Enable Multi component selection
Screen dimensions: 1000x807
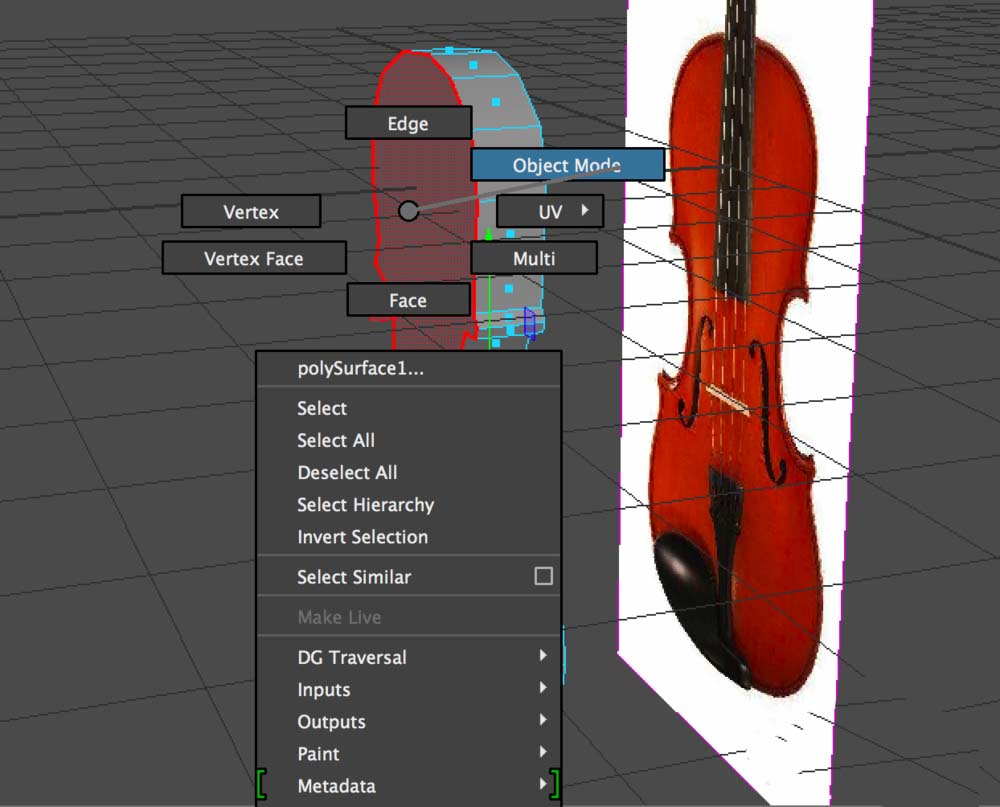tap(534, 257)
